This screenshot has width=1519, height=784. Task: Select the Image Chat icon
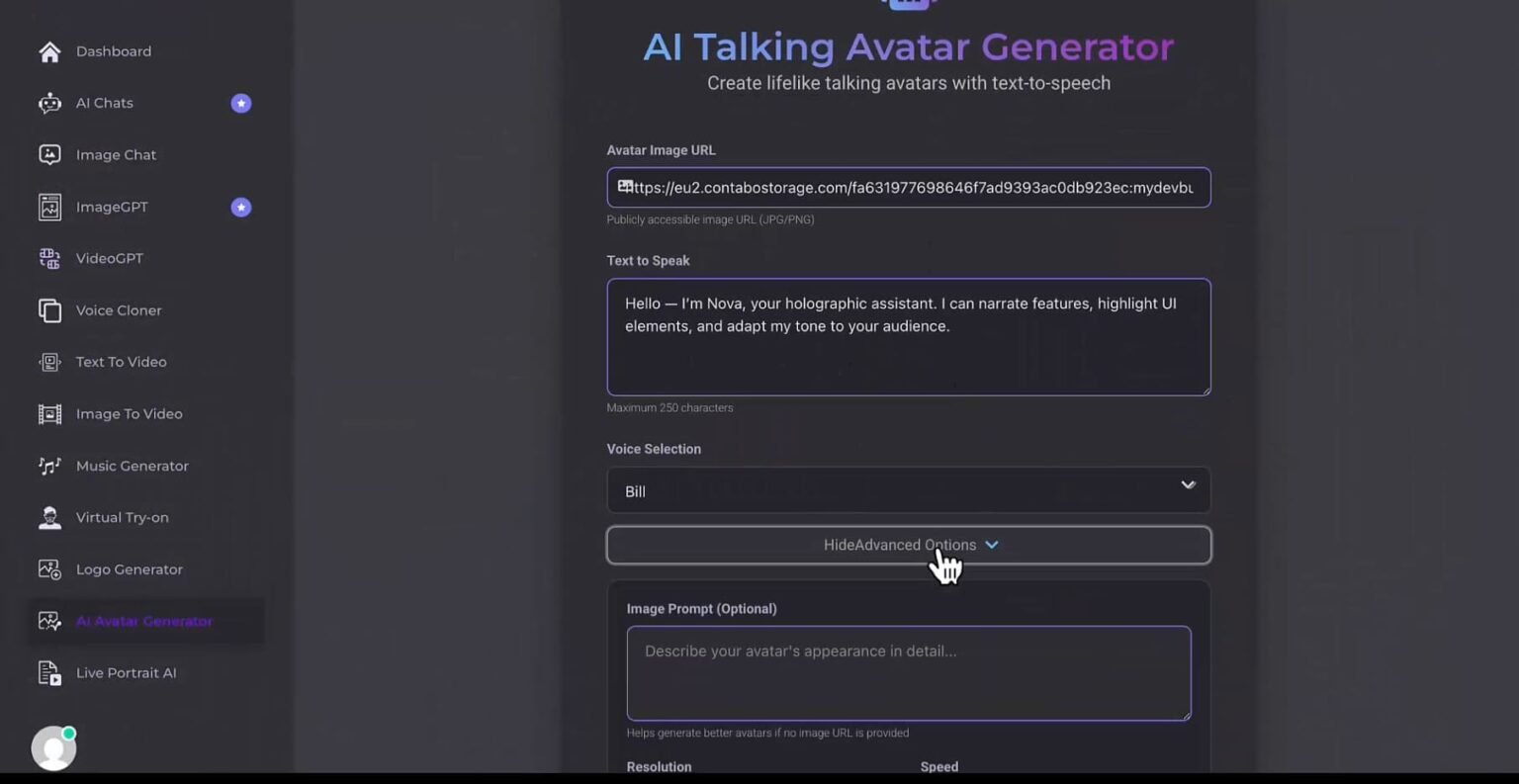(49, 155)
